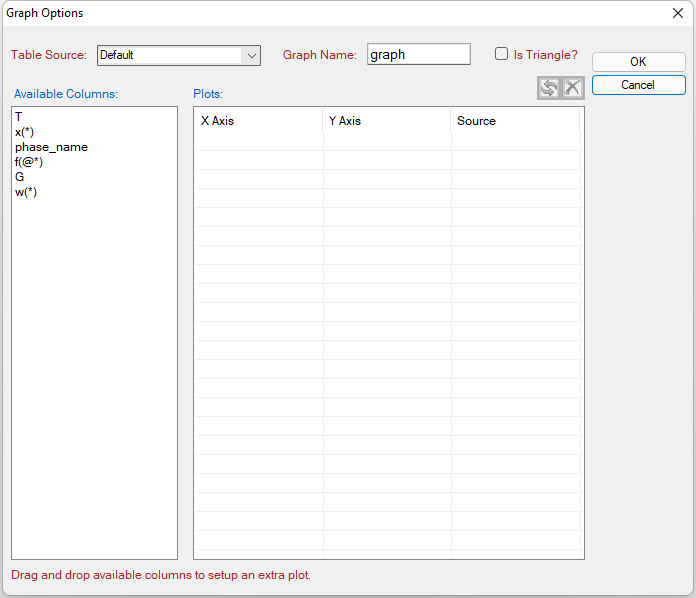Click first empty row under X Axis

258,142
